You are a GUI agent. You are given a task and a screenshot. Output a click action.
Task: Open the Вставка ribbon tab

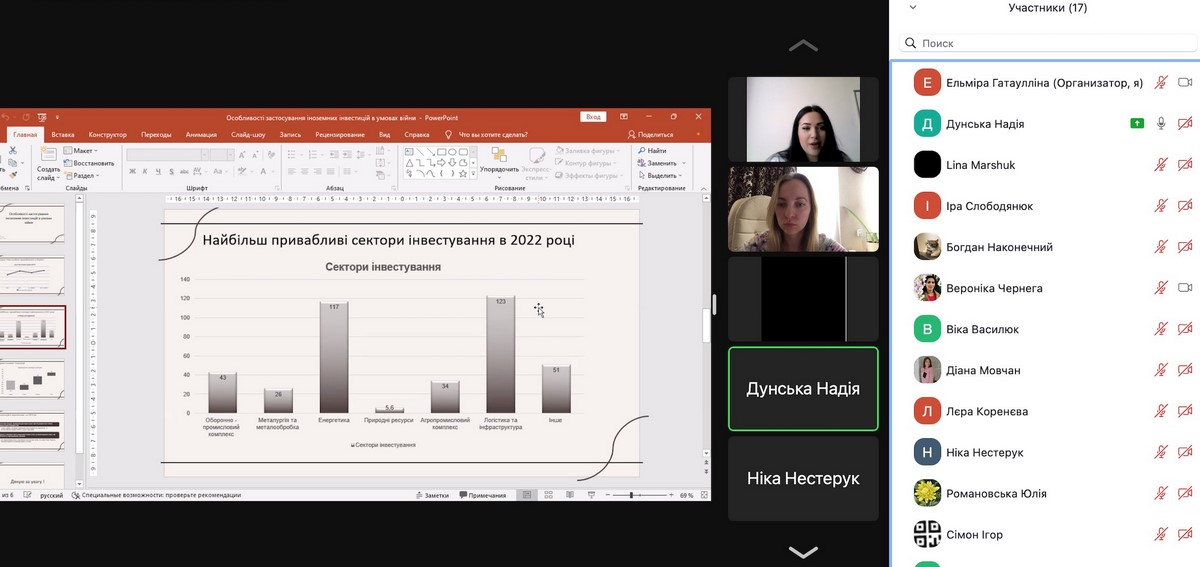point(63,134)
